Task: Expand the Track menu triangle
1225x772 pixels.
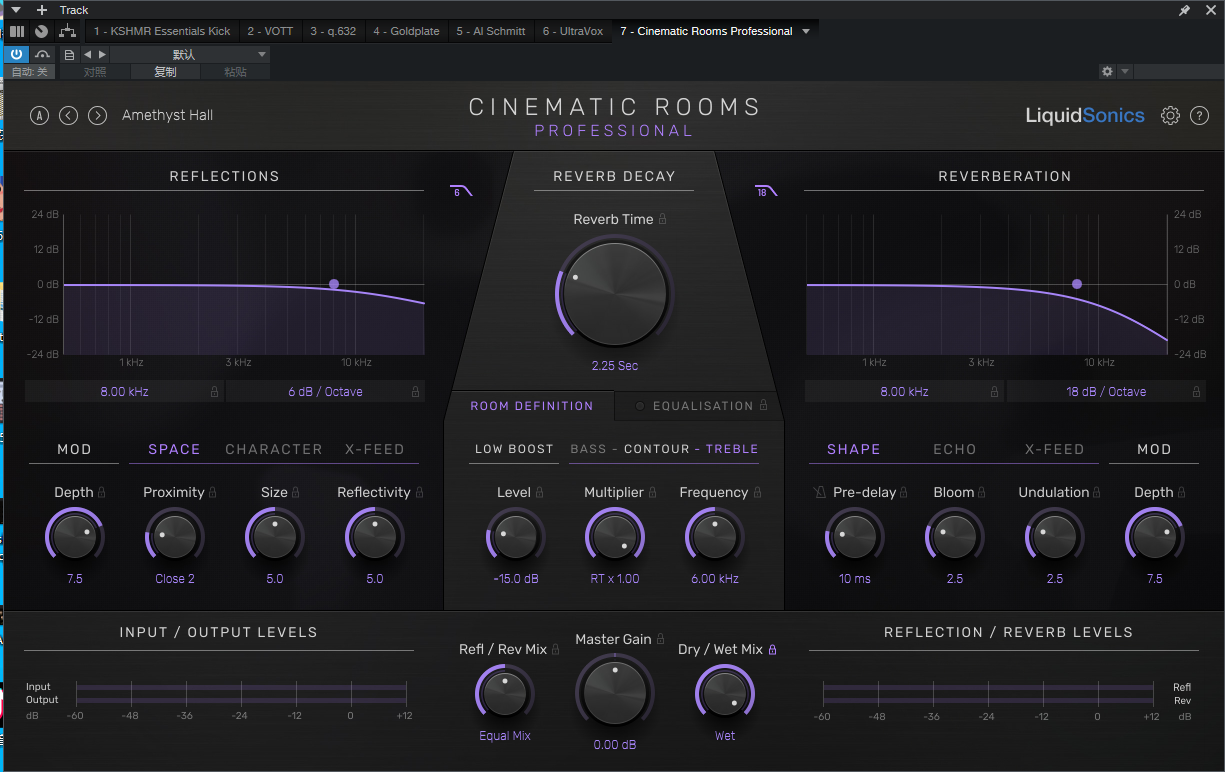Action: tap(14, 10)
